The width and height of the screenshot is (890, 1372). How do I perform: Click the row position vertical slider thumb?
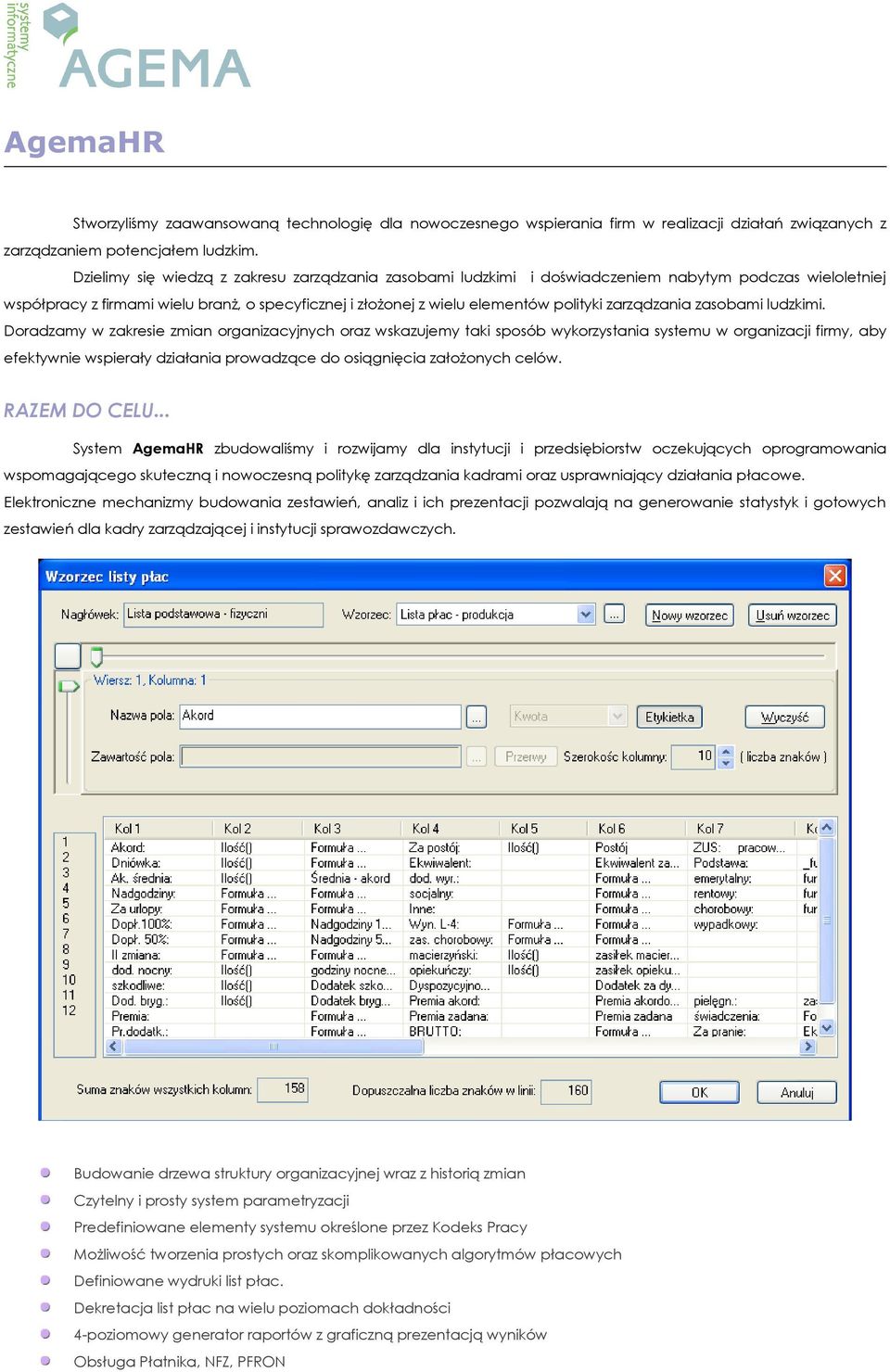(69, 686)
